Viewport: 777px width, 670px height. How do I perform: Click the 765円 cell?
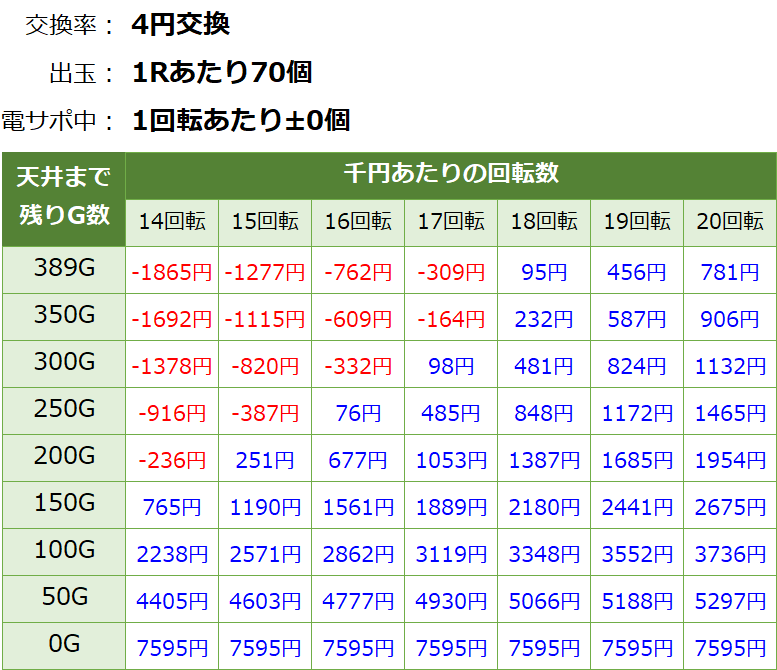(172, 505)
